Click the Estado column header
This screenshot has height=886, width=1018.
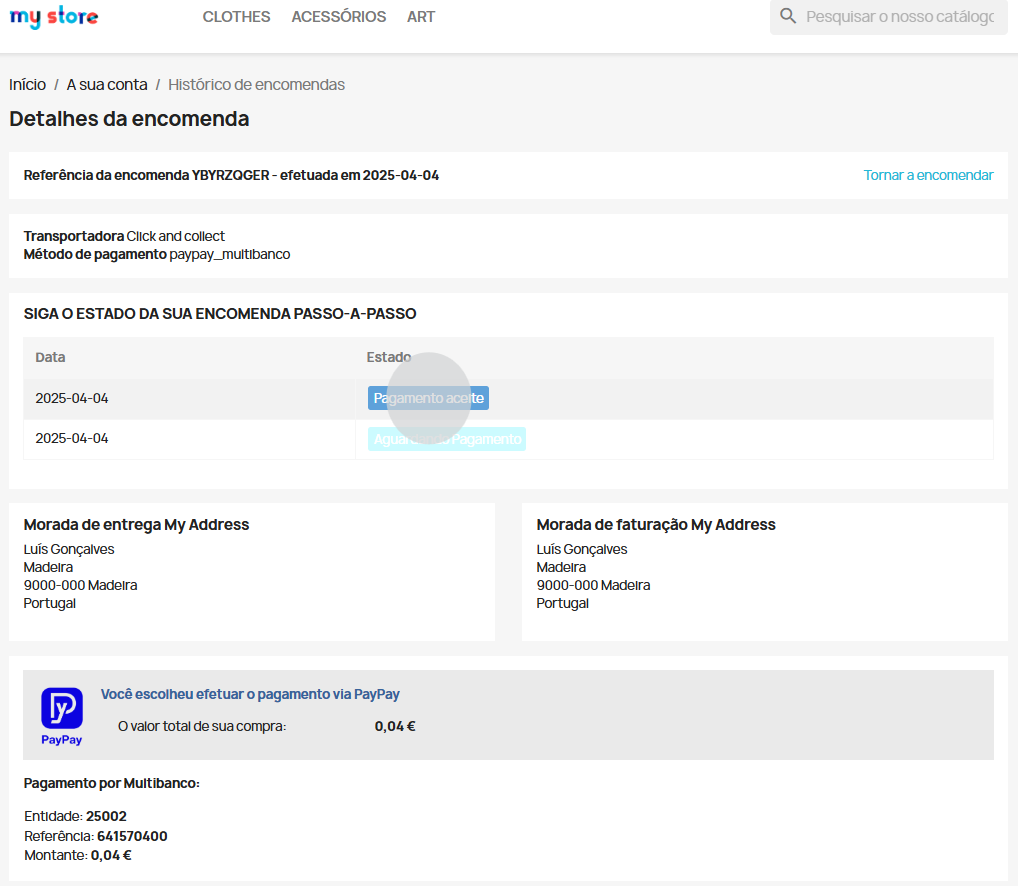(x=388, y=357)
